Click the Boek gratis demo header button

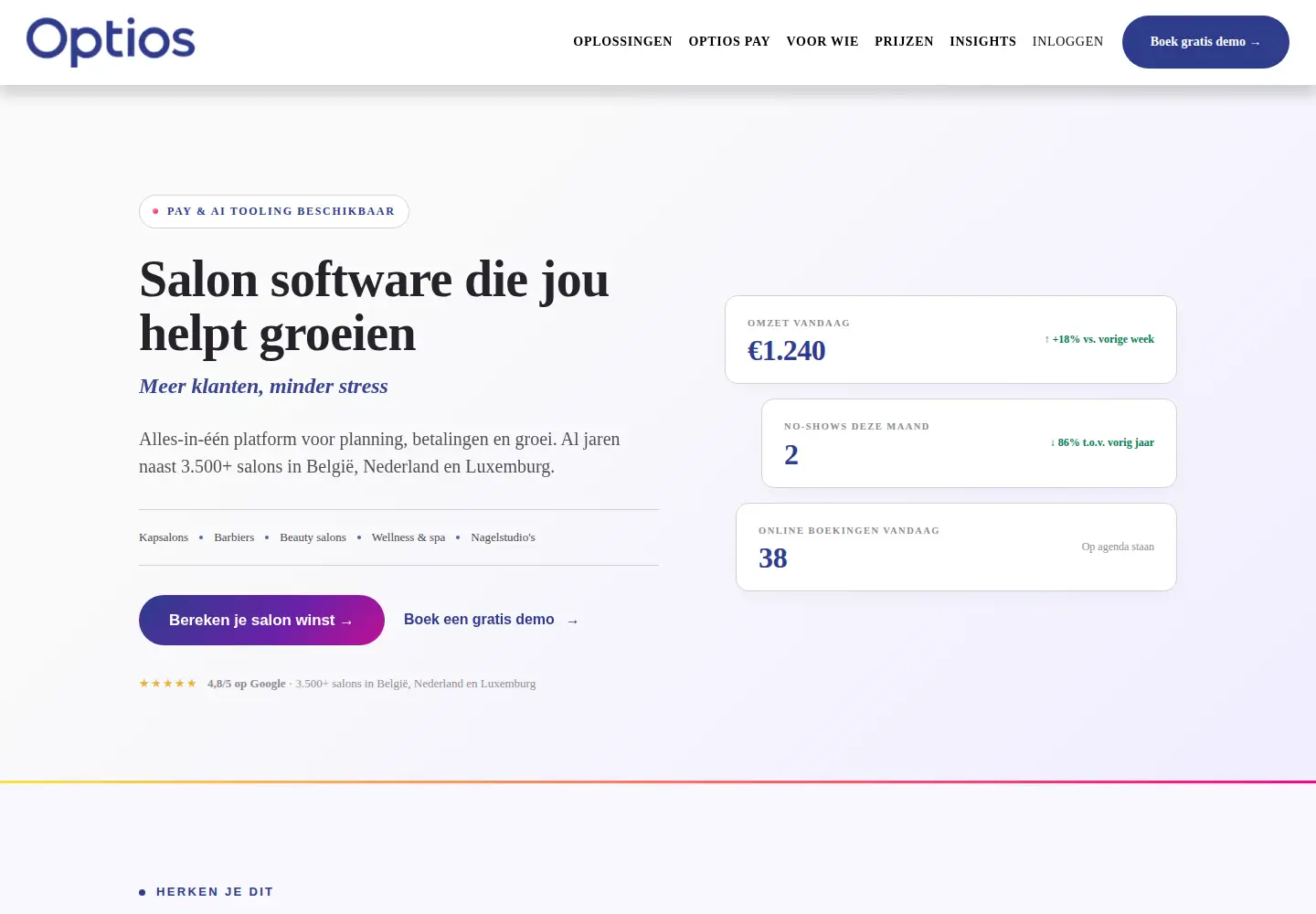(1205, 42)
